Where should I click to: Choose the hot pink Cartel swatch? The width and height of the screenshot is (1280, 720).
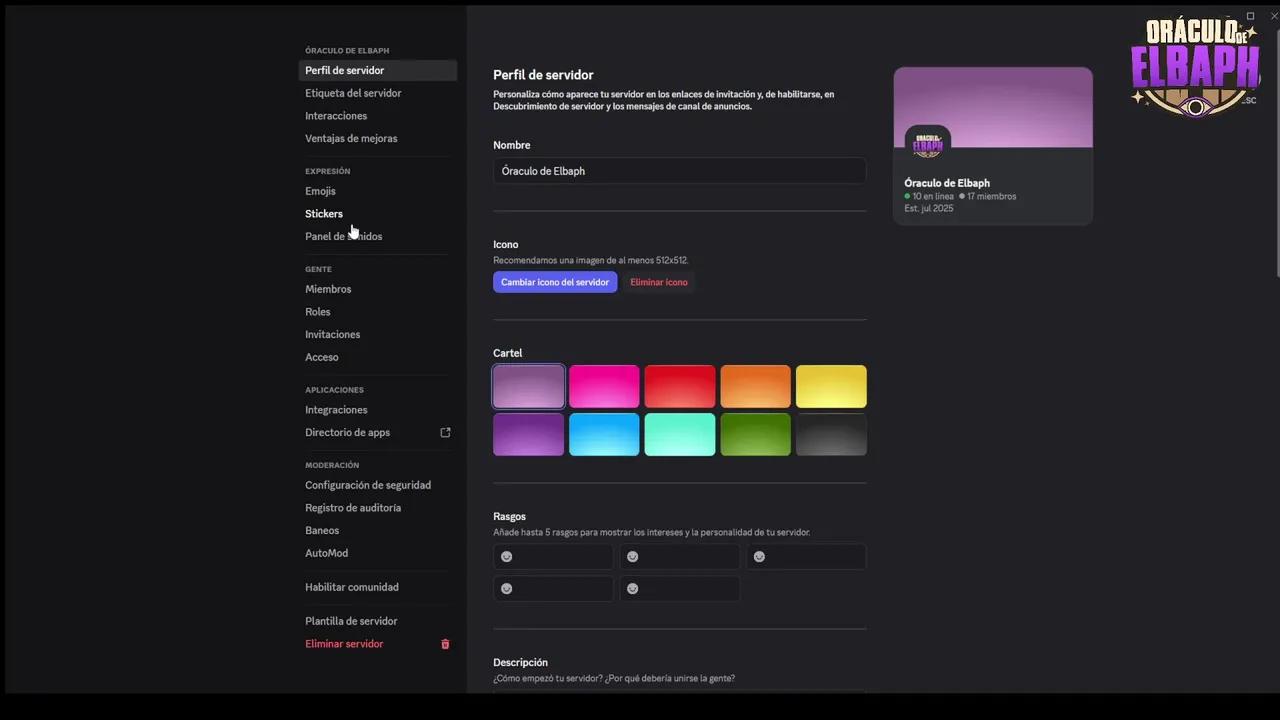[x=604, y=386]
